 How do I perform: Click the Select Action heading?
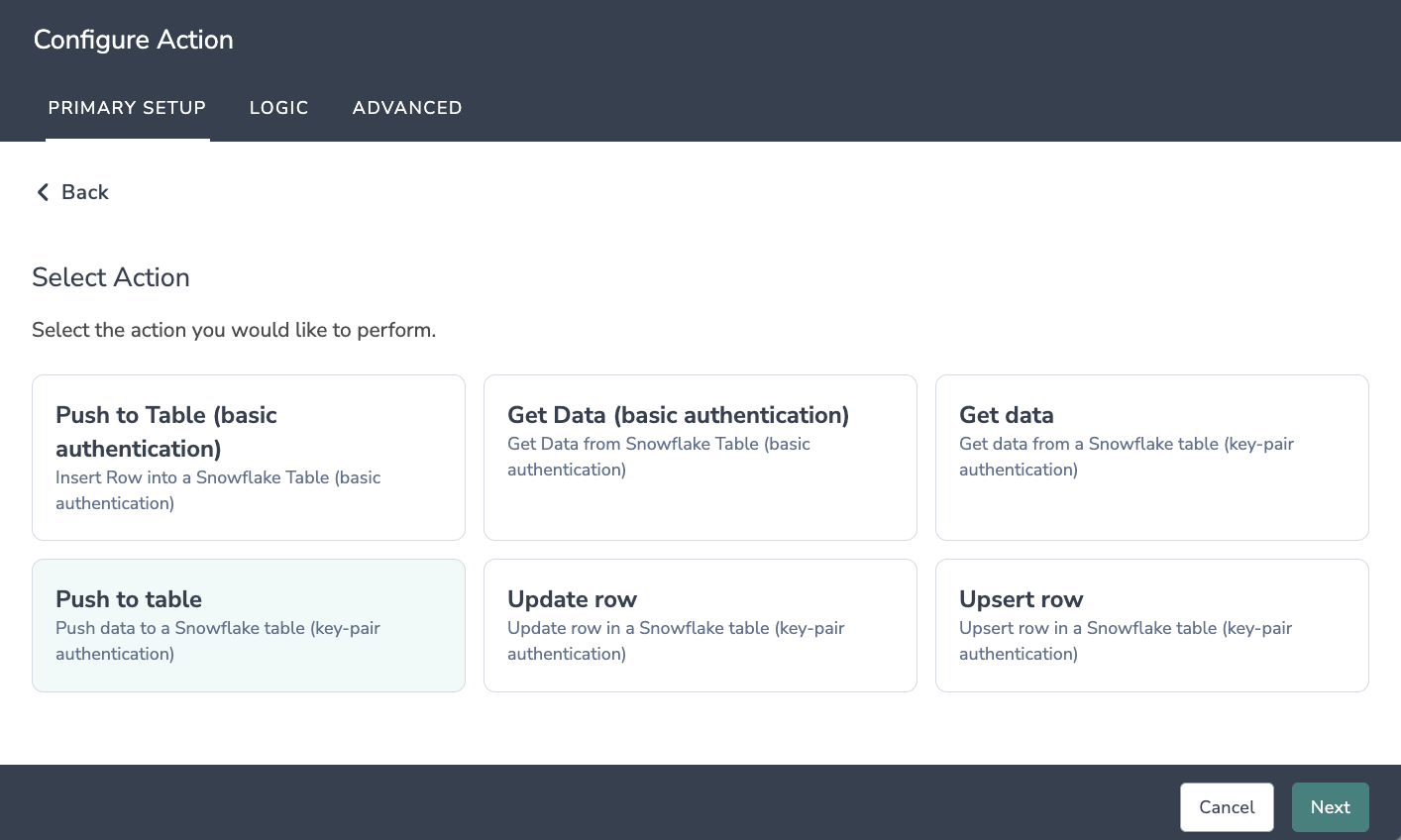click(111, 277)
